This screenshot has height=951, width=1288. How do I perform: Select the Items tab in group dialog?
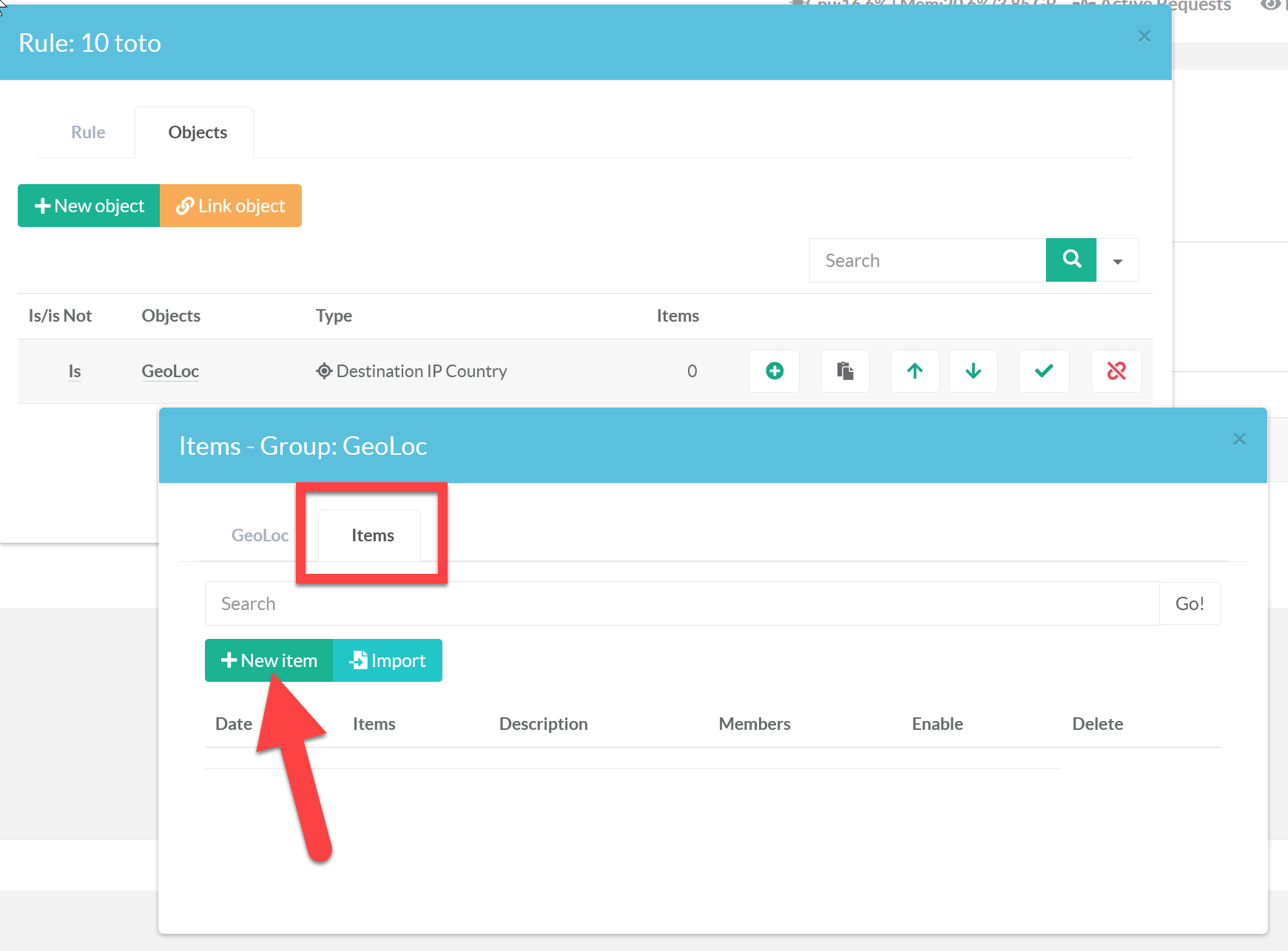[372, 535]
